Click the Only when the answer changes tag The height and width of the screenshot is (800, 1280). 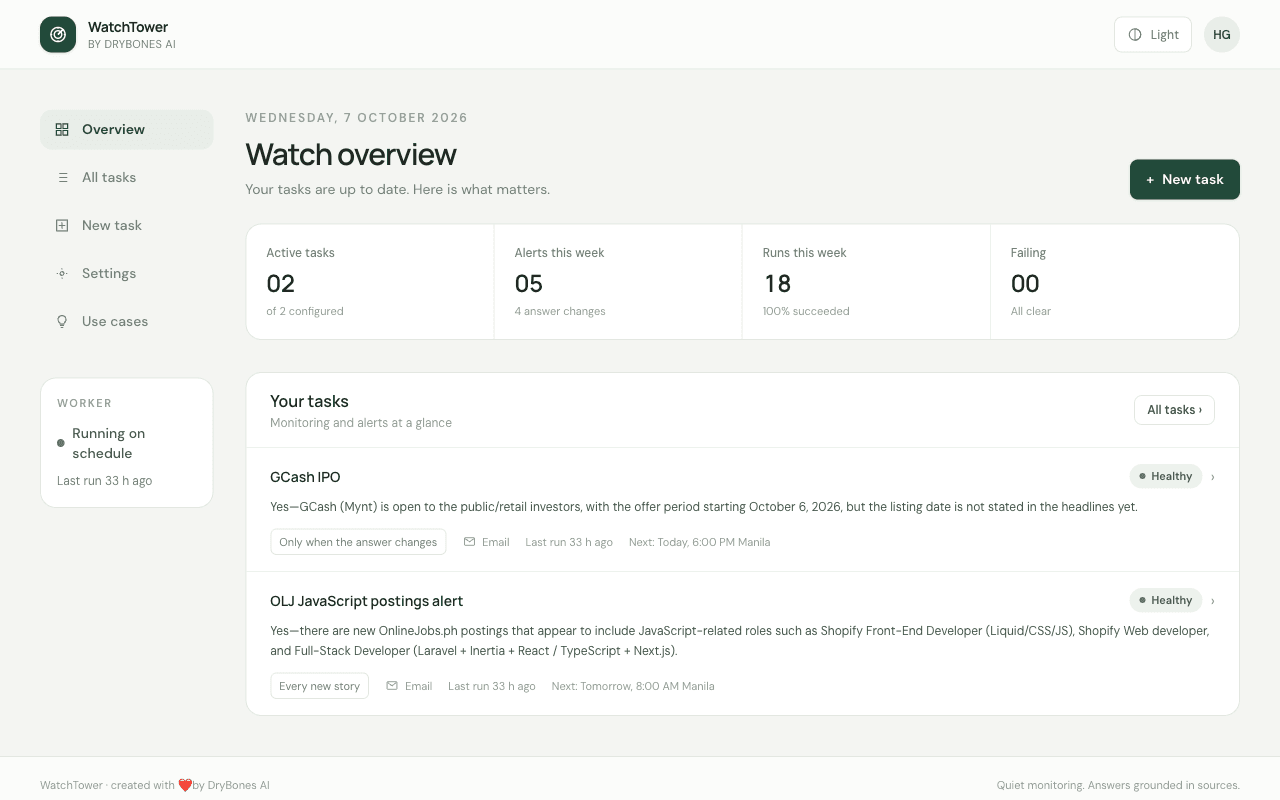point(358,542)
